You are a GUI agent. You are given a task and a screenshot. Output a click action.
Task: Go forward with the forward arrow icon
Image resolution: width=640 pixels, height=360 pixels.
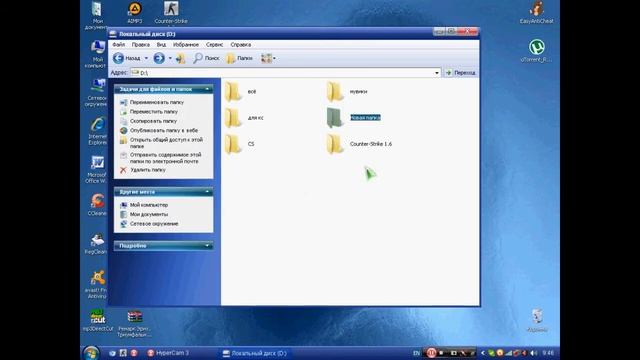click(159, 58)
